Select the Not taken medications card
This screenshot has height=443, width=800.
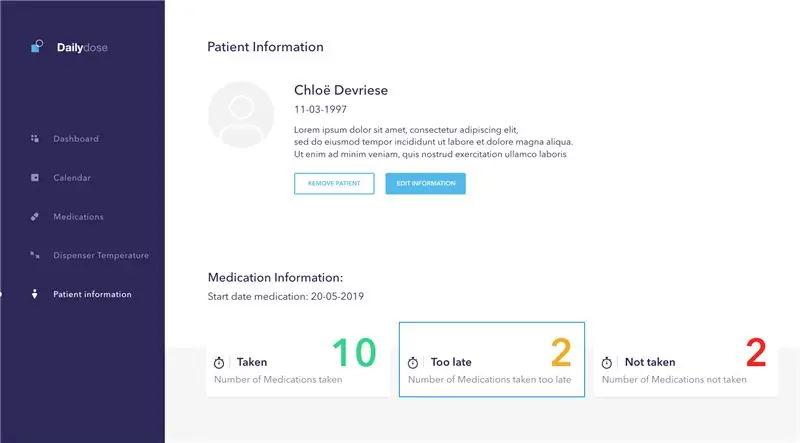coord(686,359)
